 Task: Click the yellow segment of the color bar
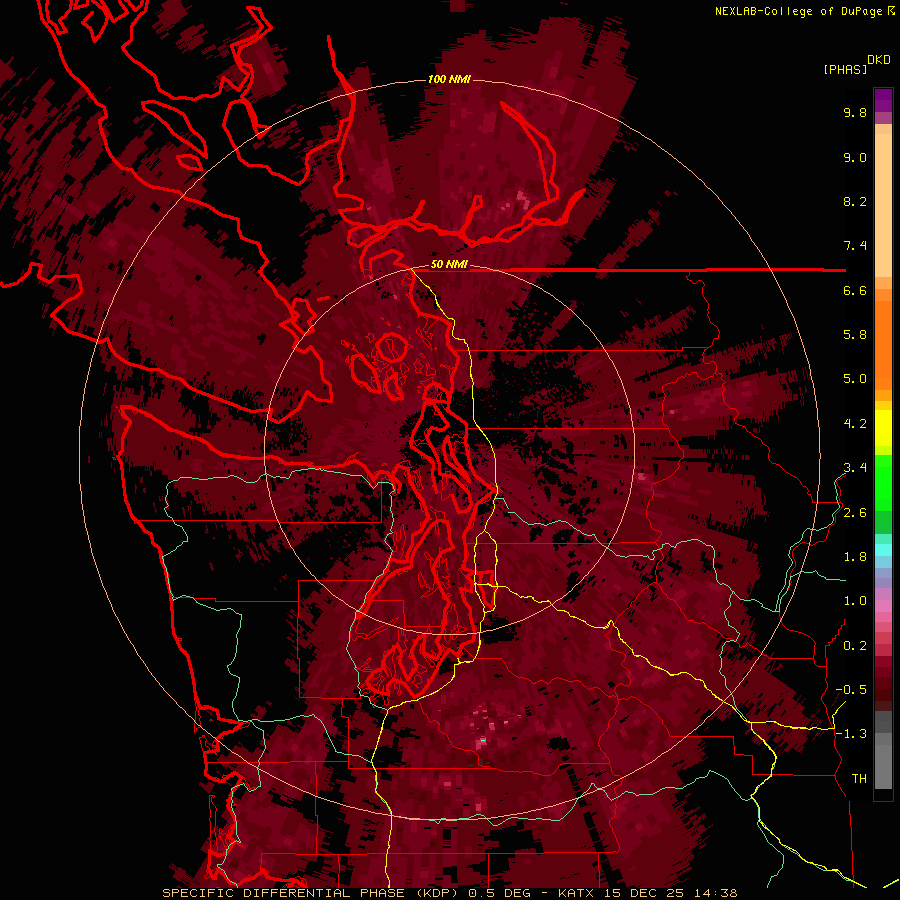883,428
